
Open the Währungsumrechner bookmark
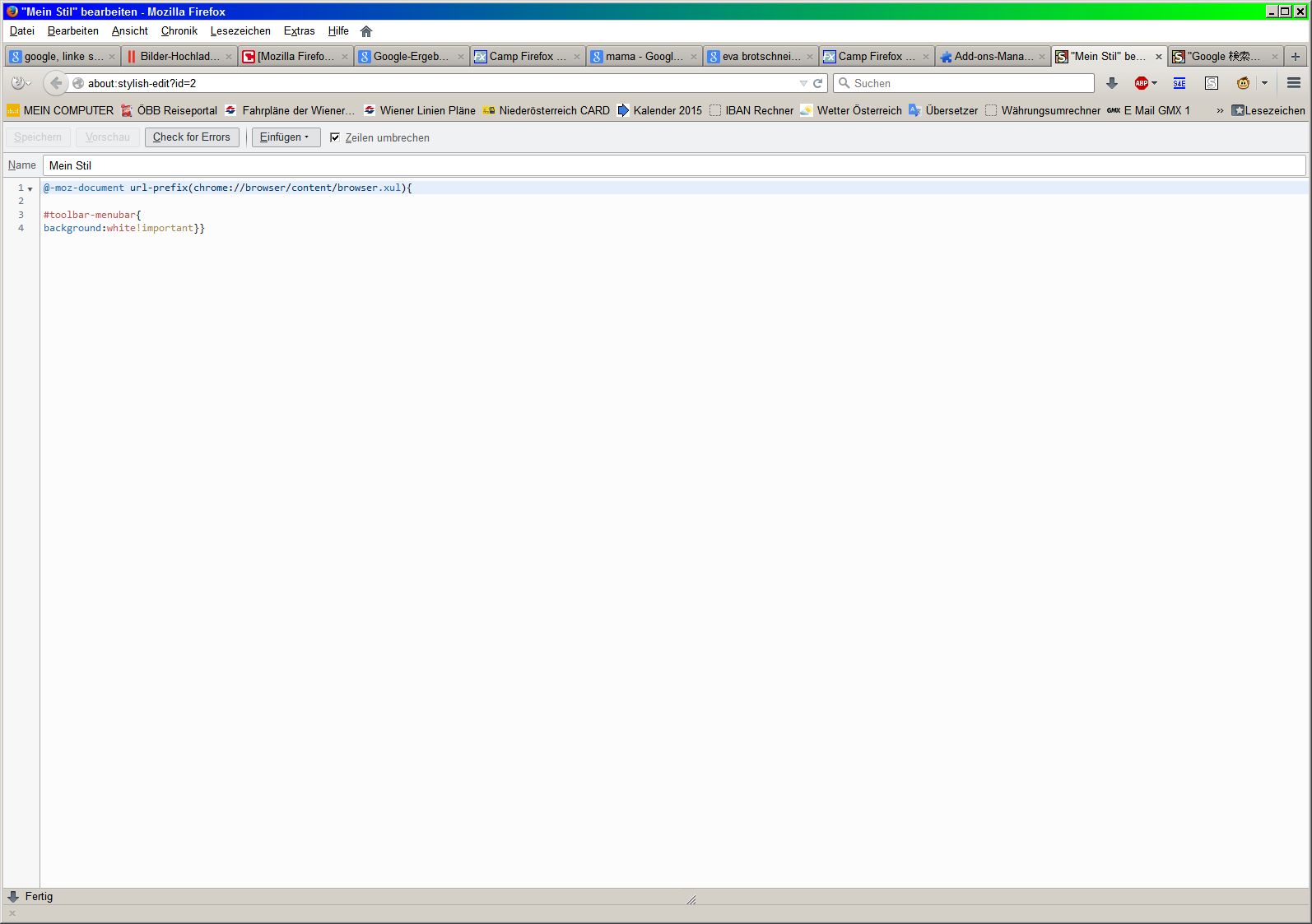tap(1043, 110)
